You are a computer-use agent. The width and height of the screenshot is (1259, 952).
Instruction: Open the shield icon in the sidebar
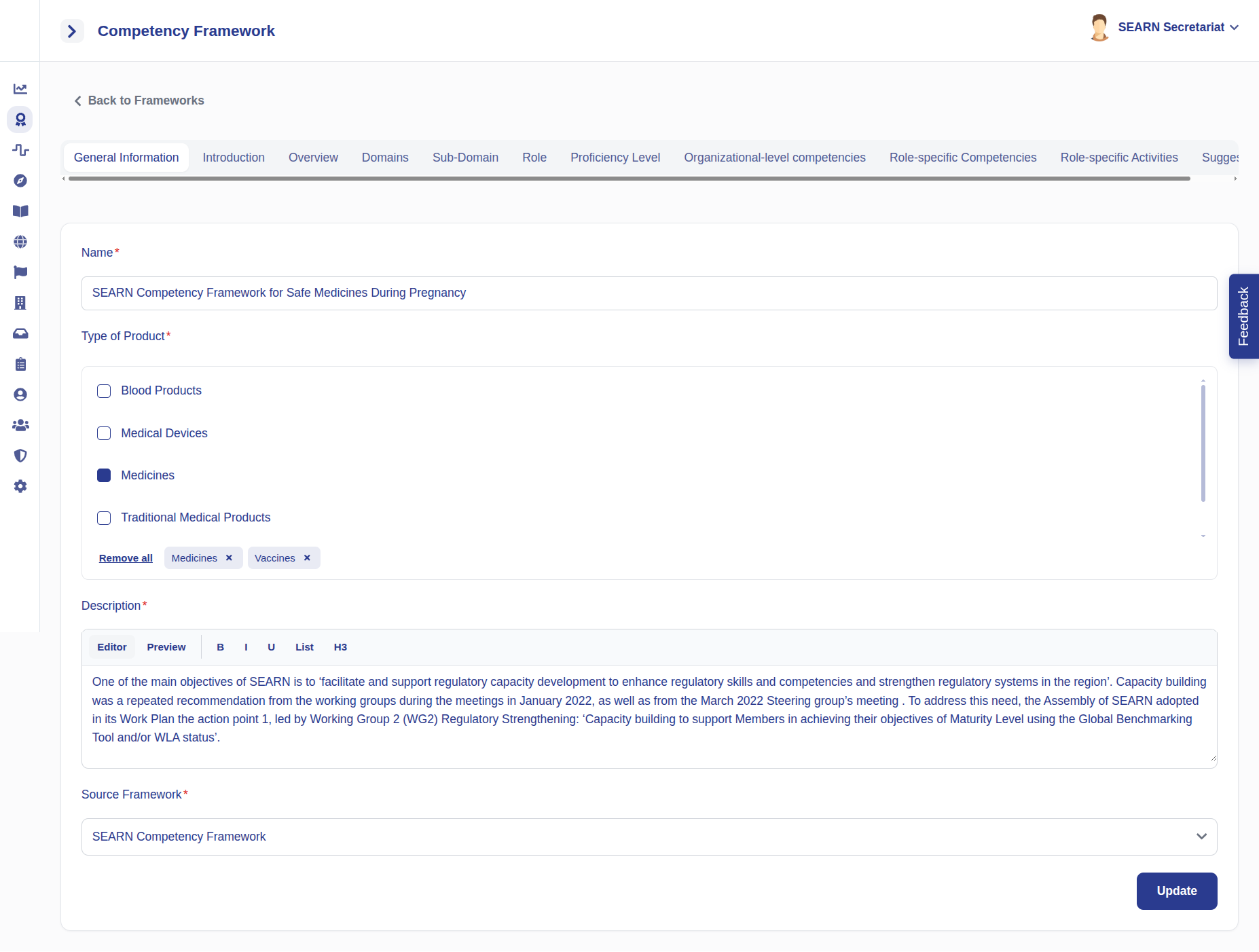point(20,456)
